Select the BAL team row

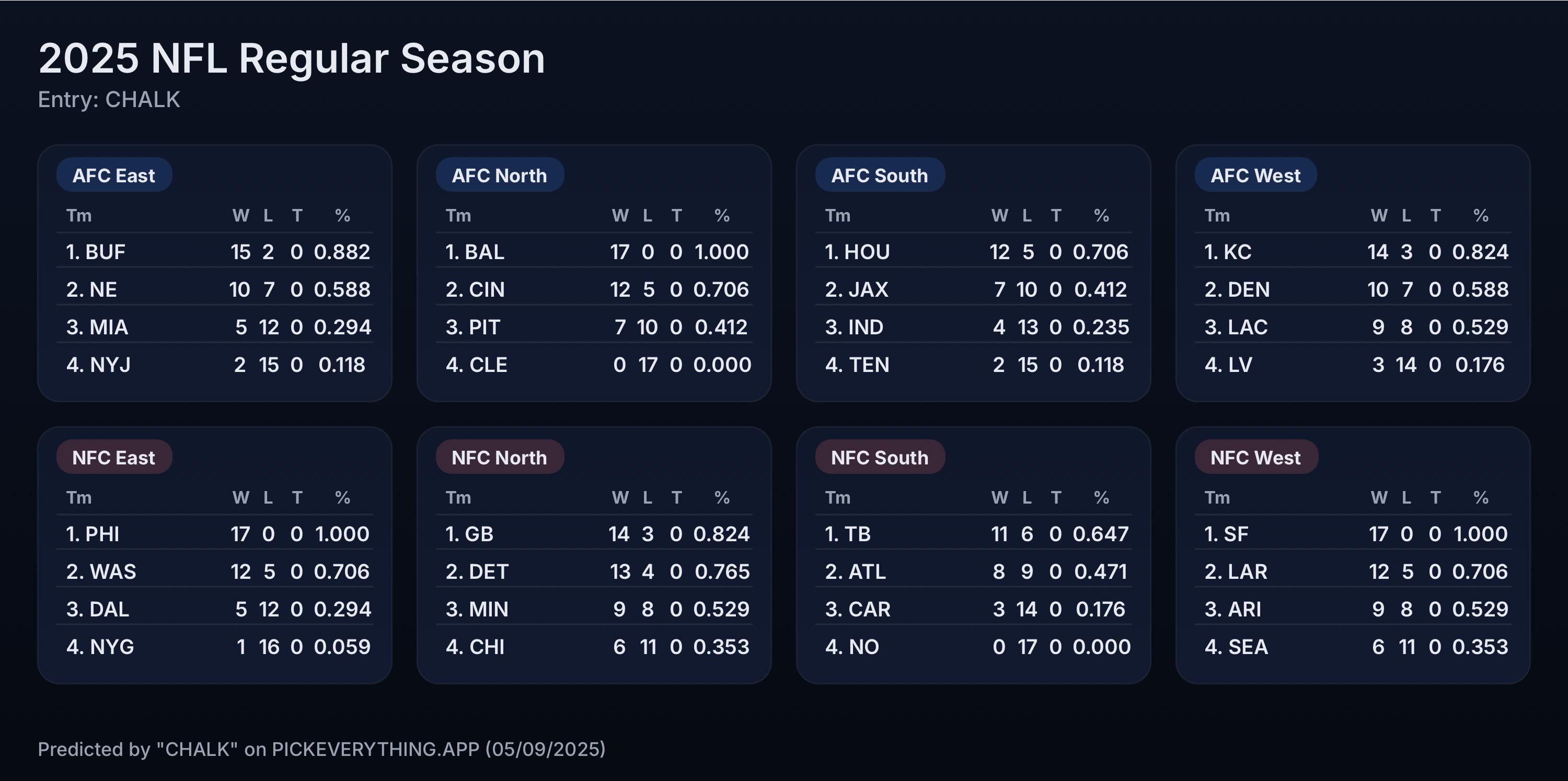click(x=593, y=252)
